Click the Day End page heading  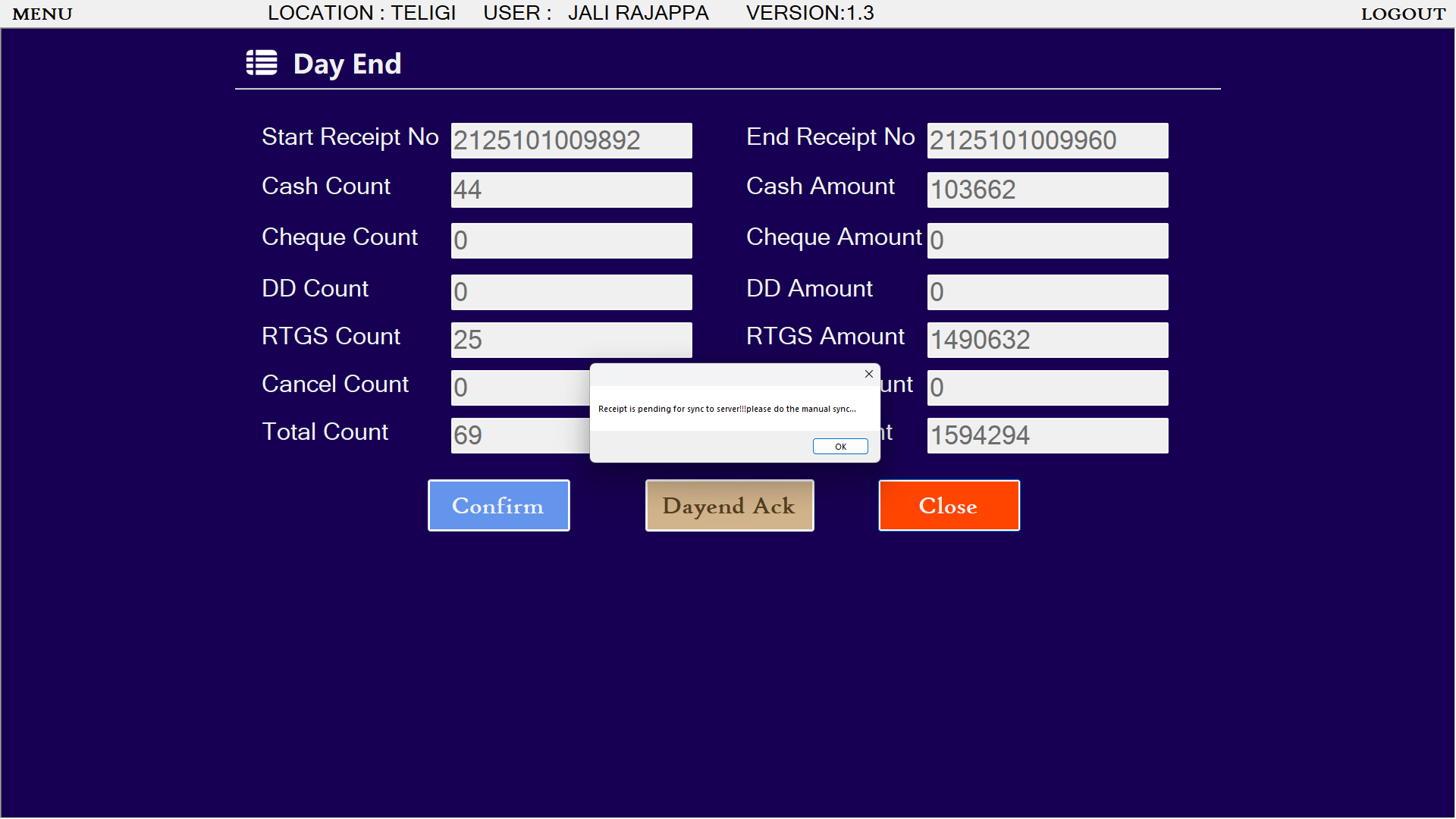tap(347, 64)
